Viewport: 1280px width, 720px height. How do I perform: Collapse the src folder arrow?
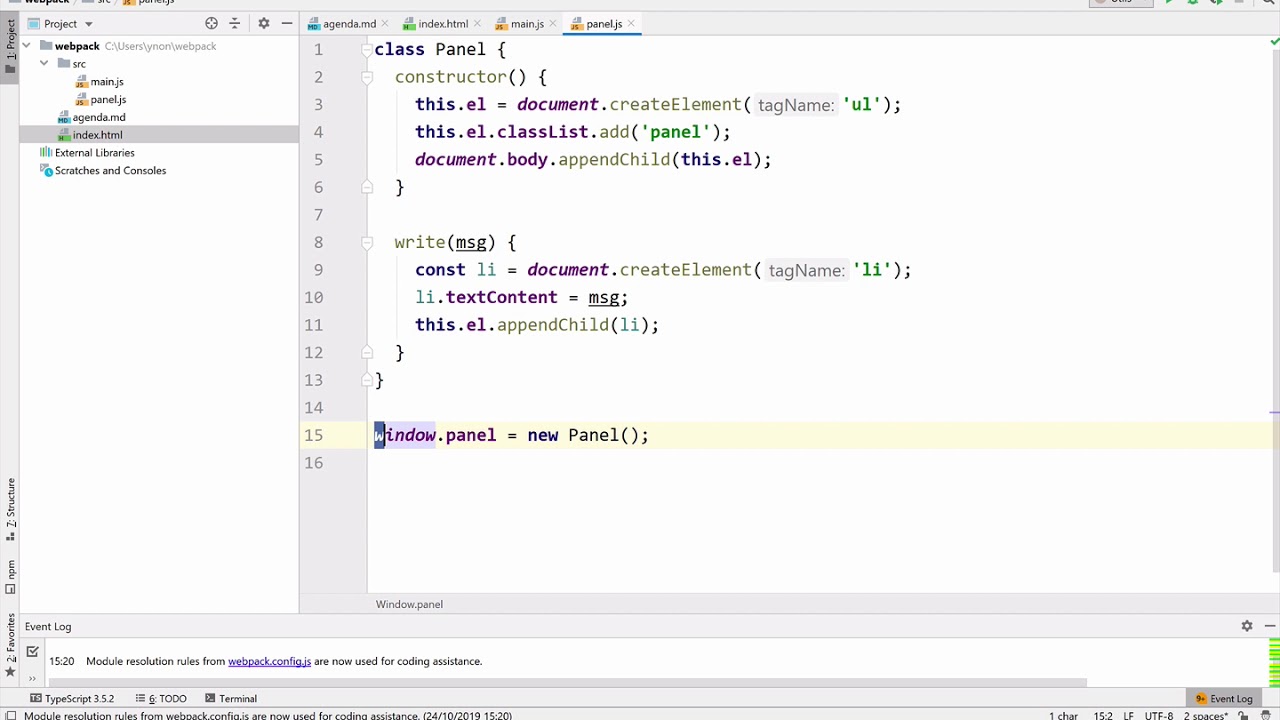[44, 64]
